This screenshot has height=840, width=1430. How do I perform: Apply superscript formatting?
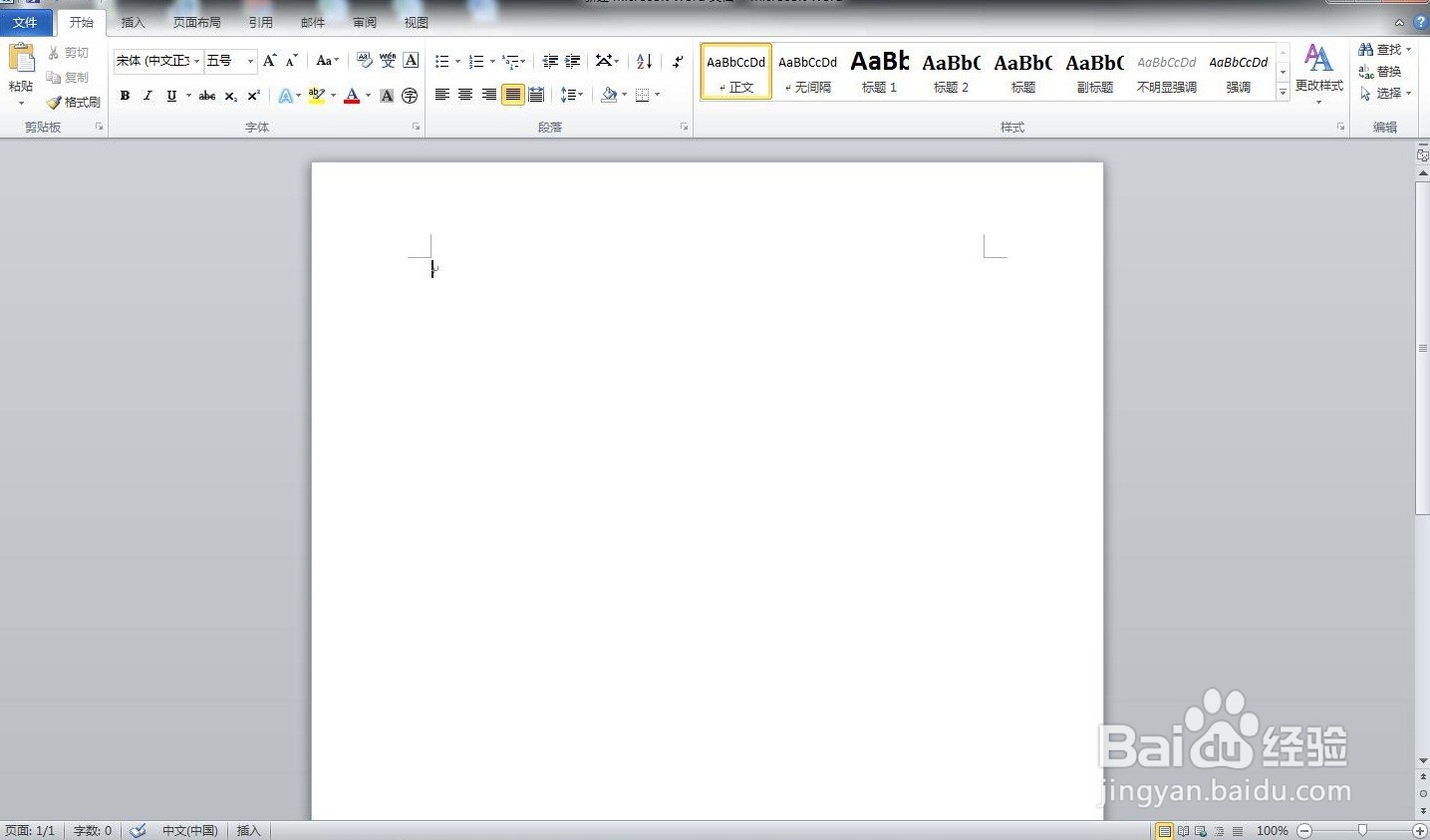(x=253, y=96)
